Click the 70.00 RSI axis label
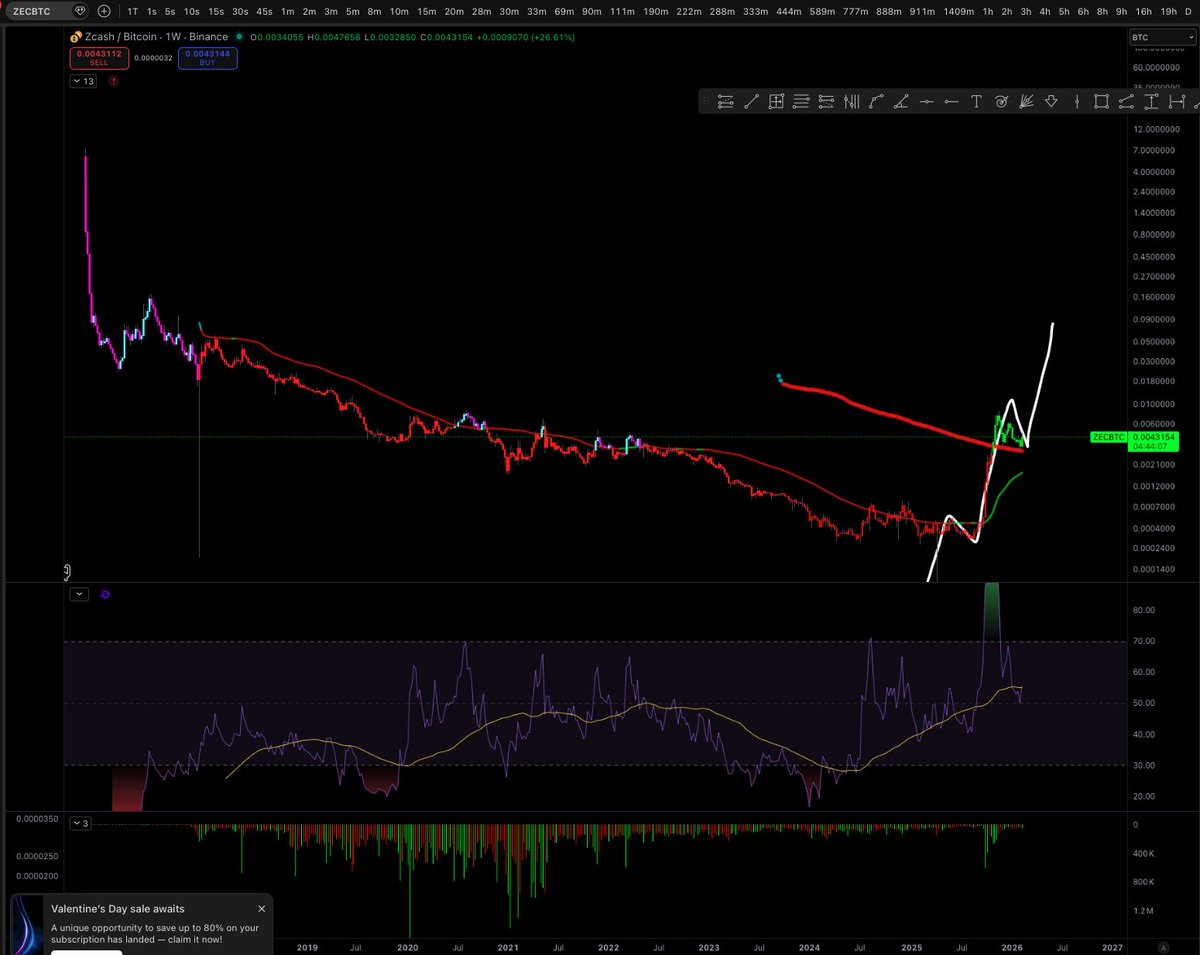This screenshot has height=955, width=1200. point(1143,641)
